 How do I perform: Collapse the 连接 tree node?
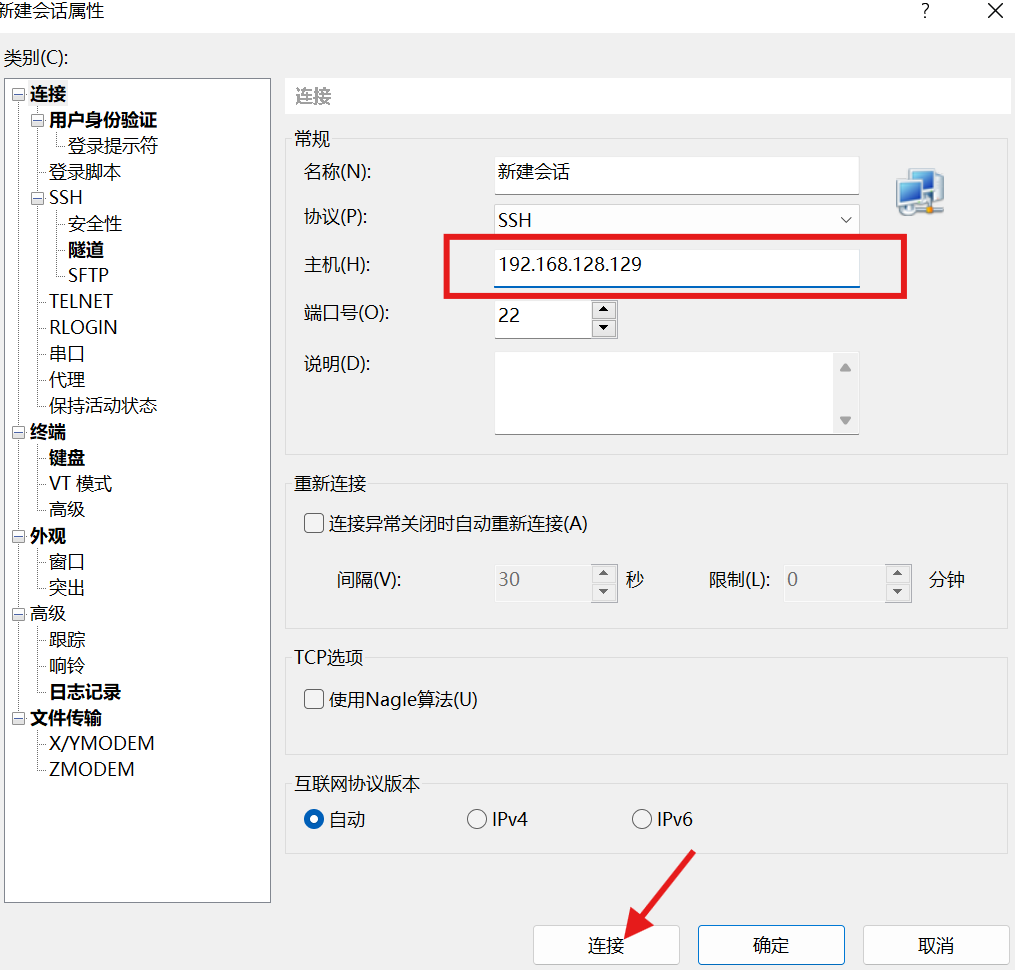pyautogui.click(x=17, y=94)
